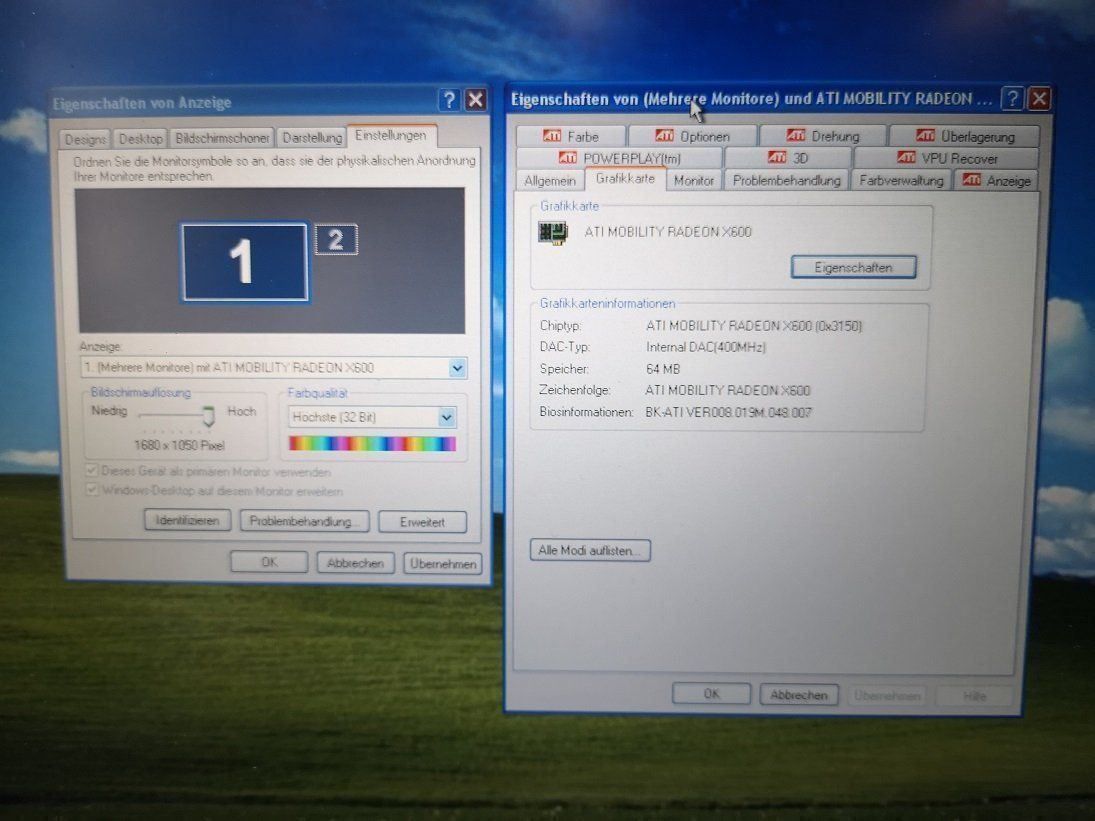Click Problembehandlung button in Anzeige dialog
Screen dimensions: 1095x821
(304, 522)
